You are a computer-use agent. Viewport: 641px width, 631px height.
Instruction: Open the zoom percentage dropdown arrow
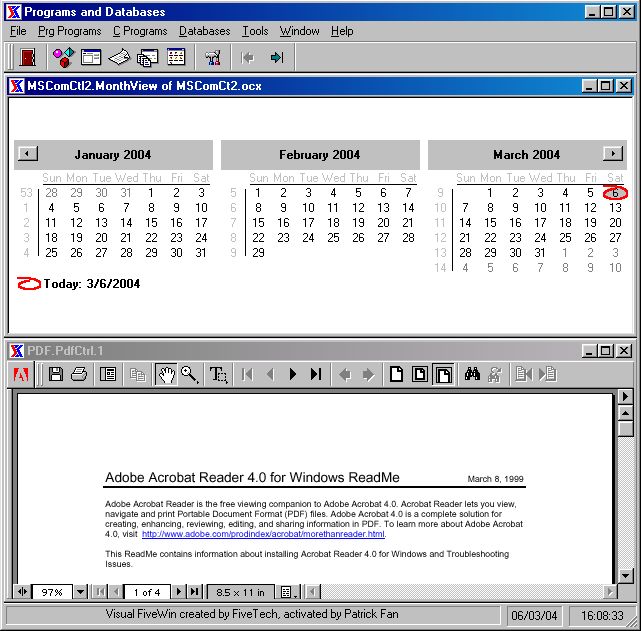click(x=81, y=592)
